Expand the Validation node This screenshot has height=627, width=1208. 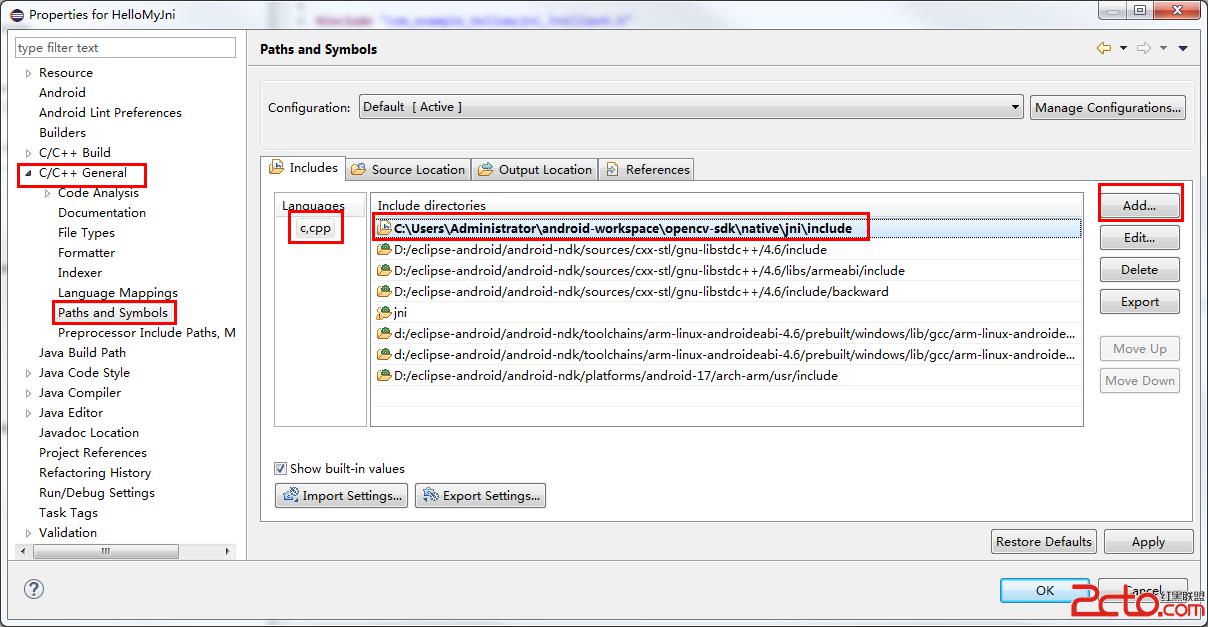29,533
